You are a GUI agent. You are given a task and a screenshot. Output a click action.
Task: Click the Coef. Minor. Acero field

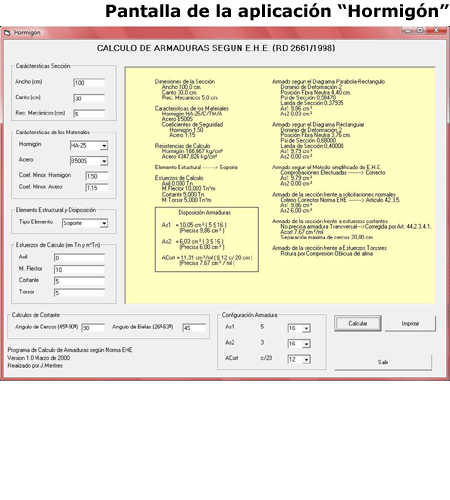click(97, 188)
